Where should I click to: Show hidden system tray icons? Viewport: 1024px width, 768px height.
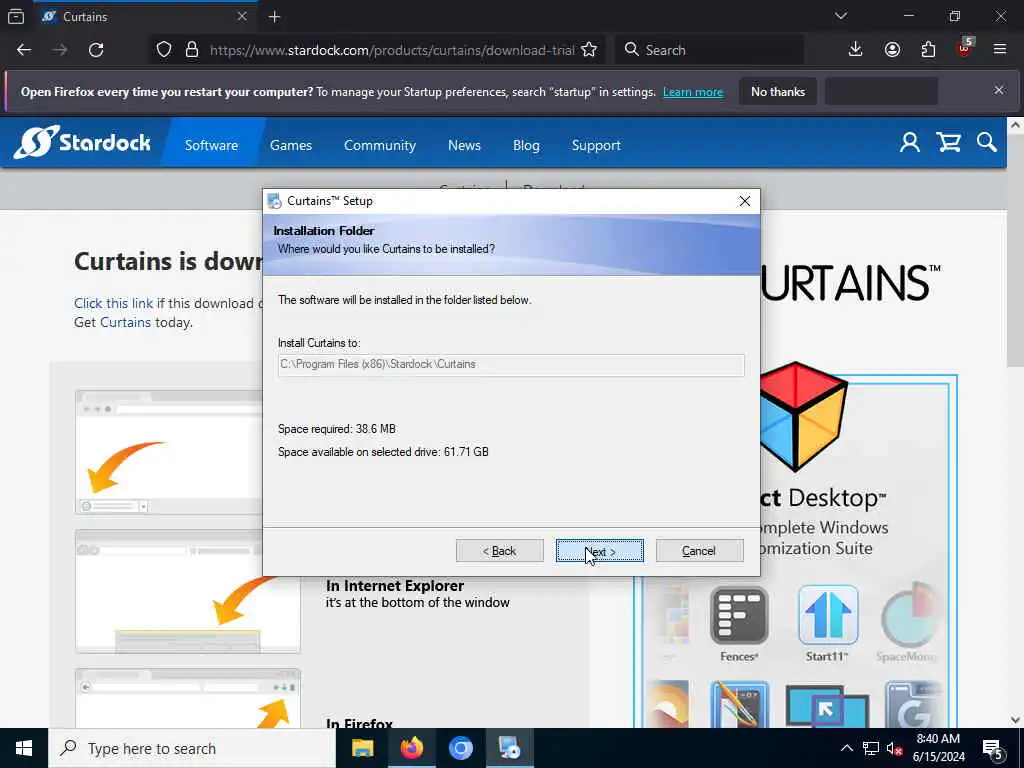[846, 748]
